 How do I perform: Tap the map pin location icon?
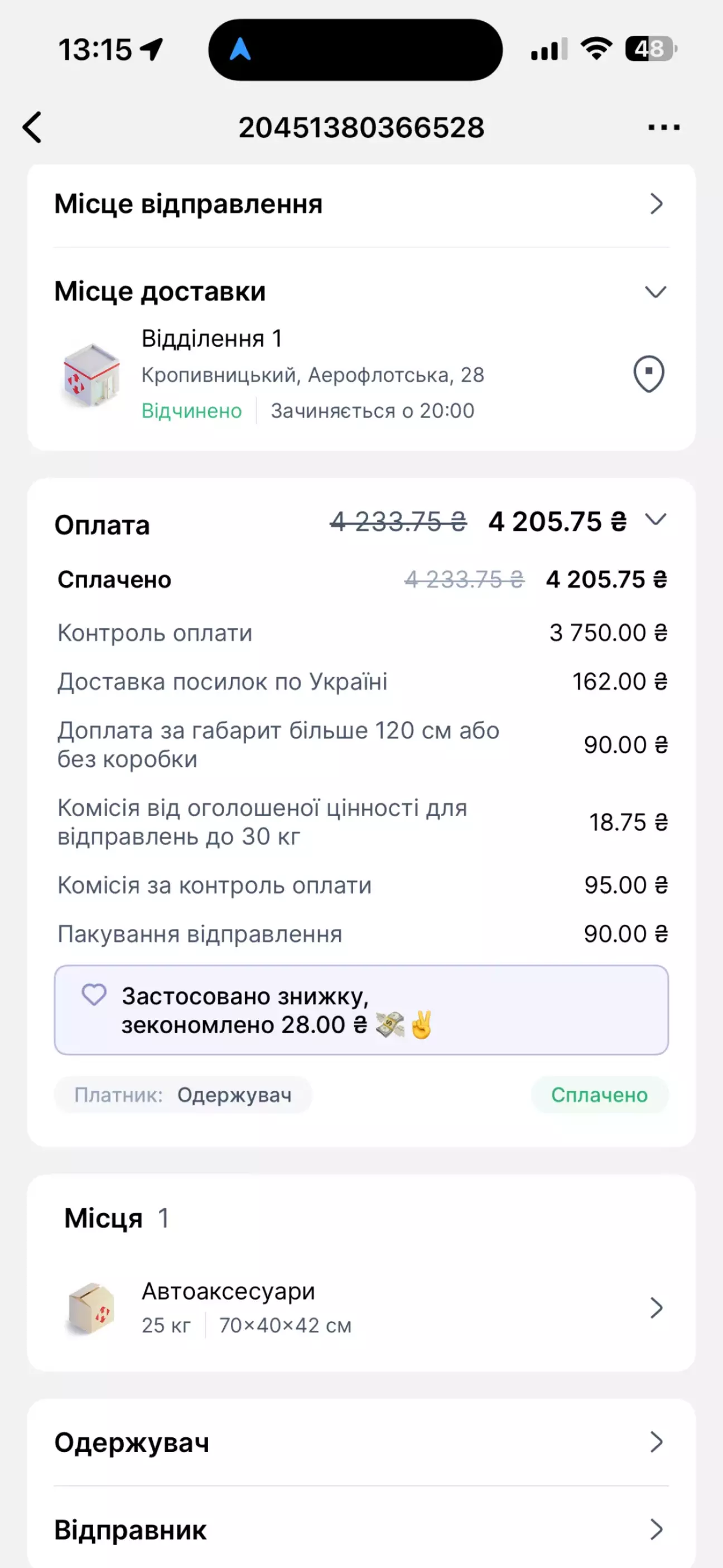[649, 374]
